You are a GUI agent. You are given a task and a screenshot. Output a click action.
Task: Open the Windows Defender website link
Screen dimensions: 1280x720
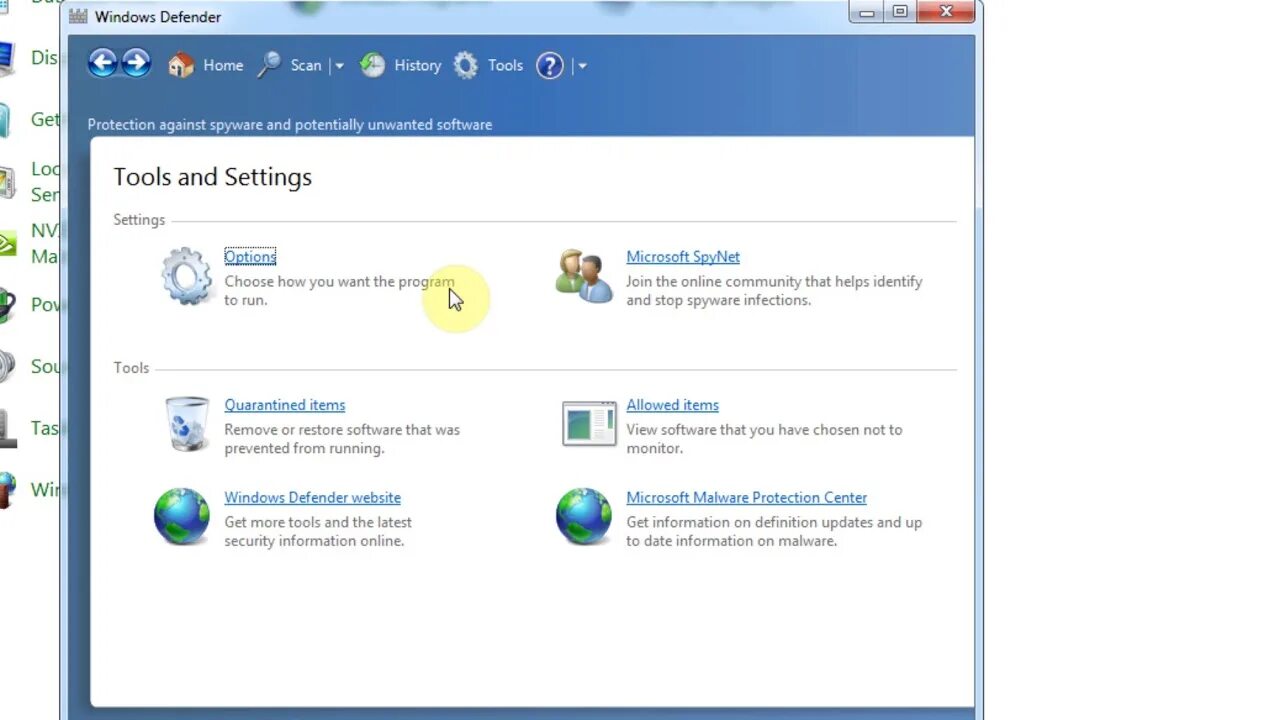pos(312,498)
